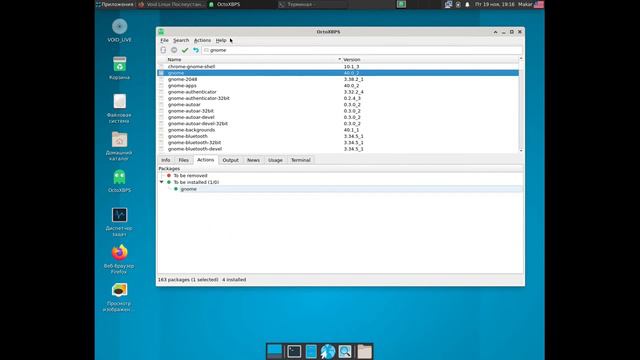Select gnome-autoar-32bit package row
Image resolution: width=640 pixels, height=360 pixels.
(x=338, y=111)
